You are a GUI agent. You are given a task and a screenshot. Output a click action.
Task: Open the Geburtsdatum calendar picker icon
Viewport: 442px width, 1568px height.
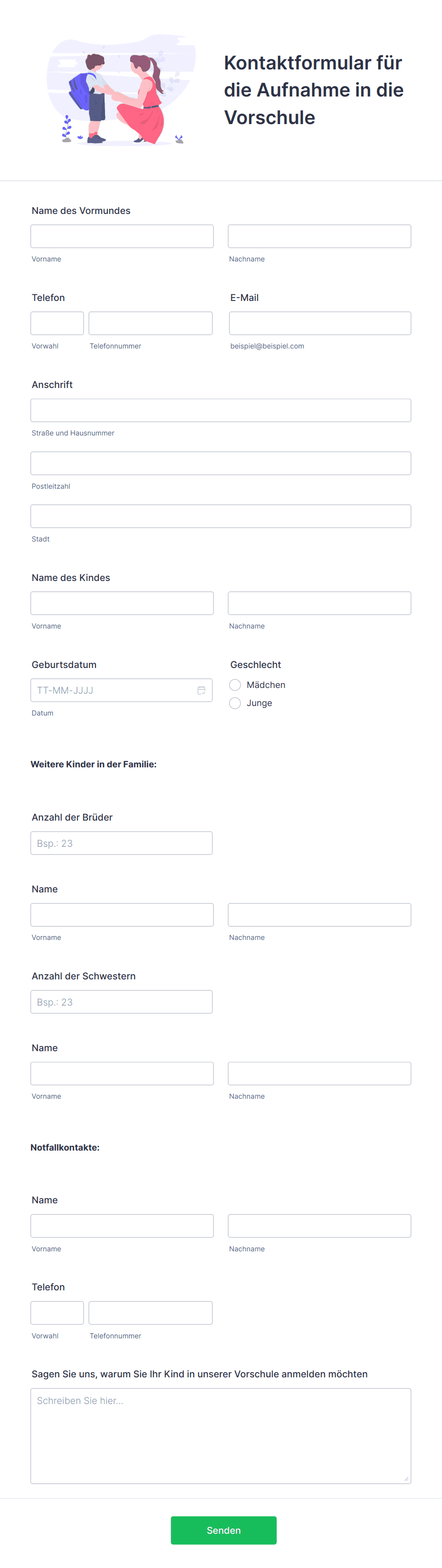pyautogui.click(x=201, y=690)
